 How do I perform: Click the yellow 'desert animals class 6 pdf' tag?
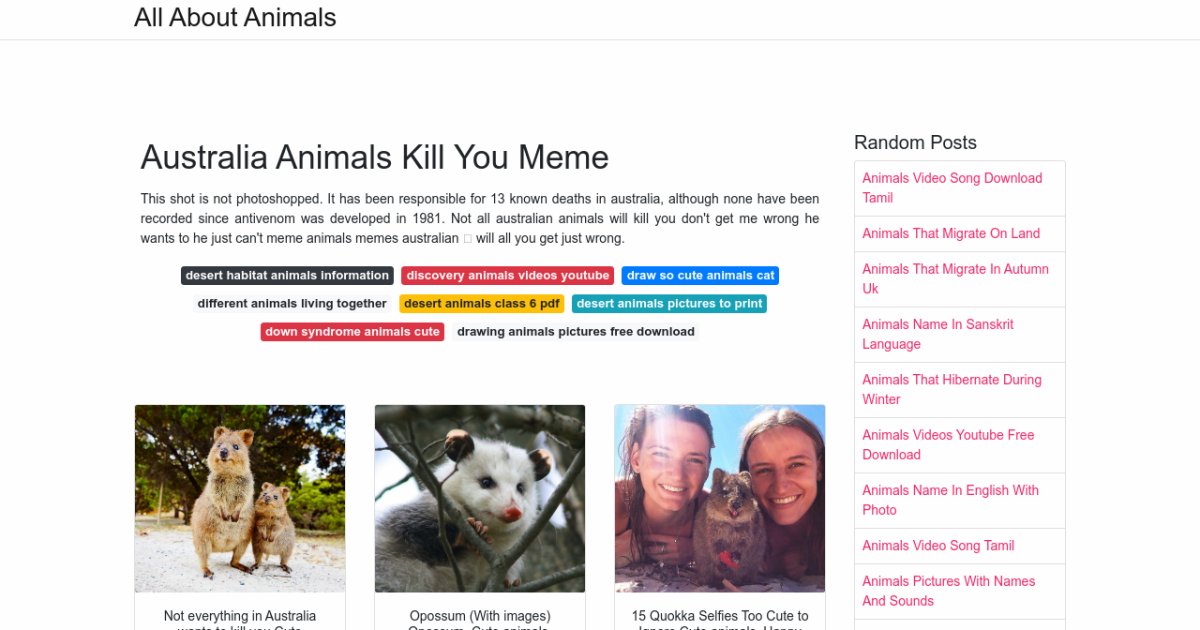coord(482,304)
